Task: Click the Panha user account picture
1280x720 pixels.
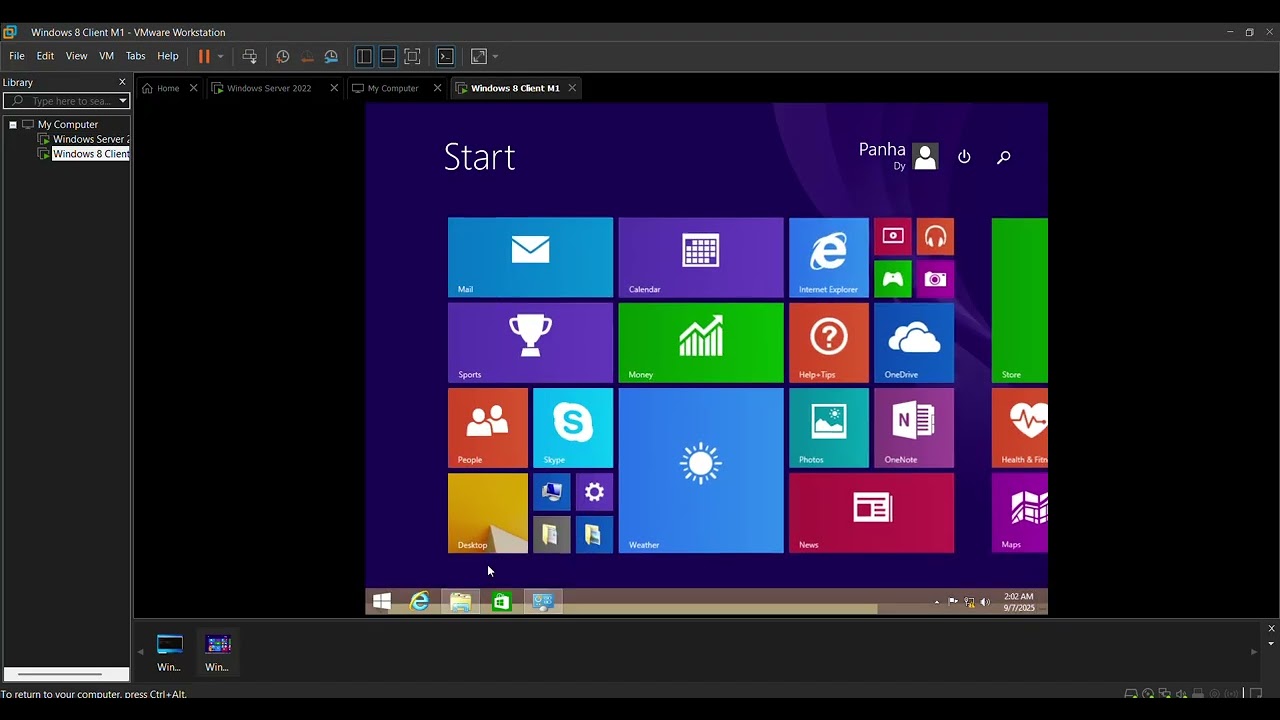Action: 925,157
